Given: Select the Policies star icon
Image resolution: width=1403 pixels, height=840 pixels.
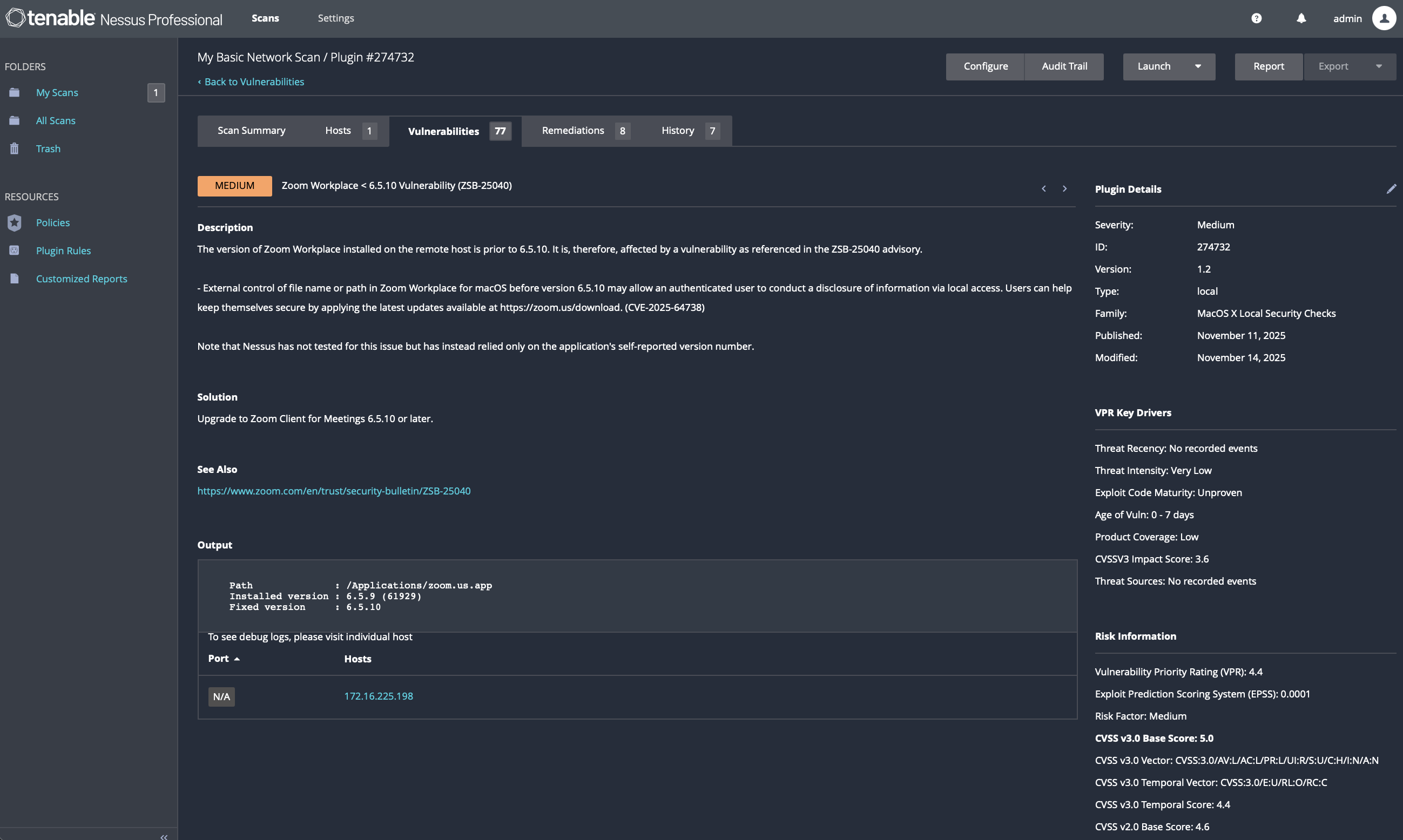Looking at the screenshot, I should point(14,222).
